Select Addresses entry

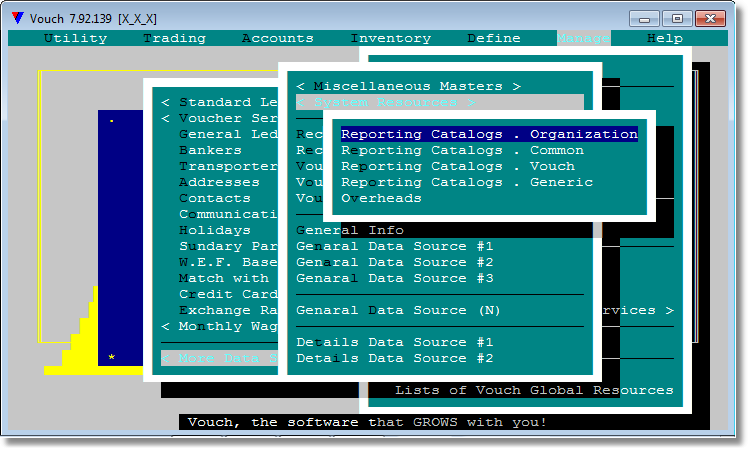(219, 182)
